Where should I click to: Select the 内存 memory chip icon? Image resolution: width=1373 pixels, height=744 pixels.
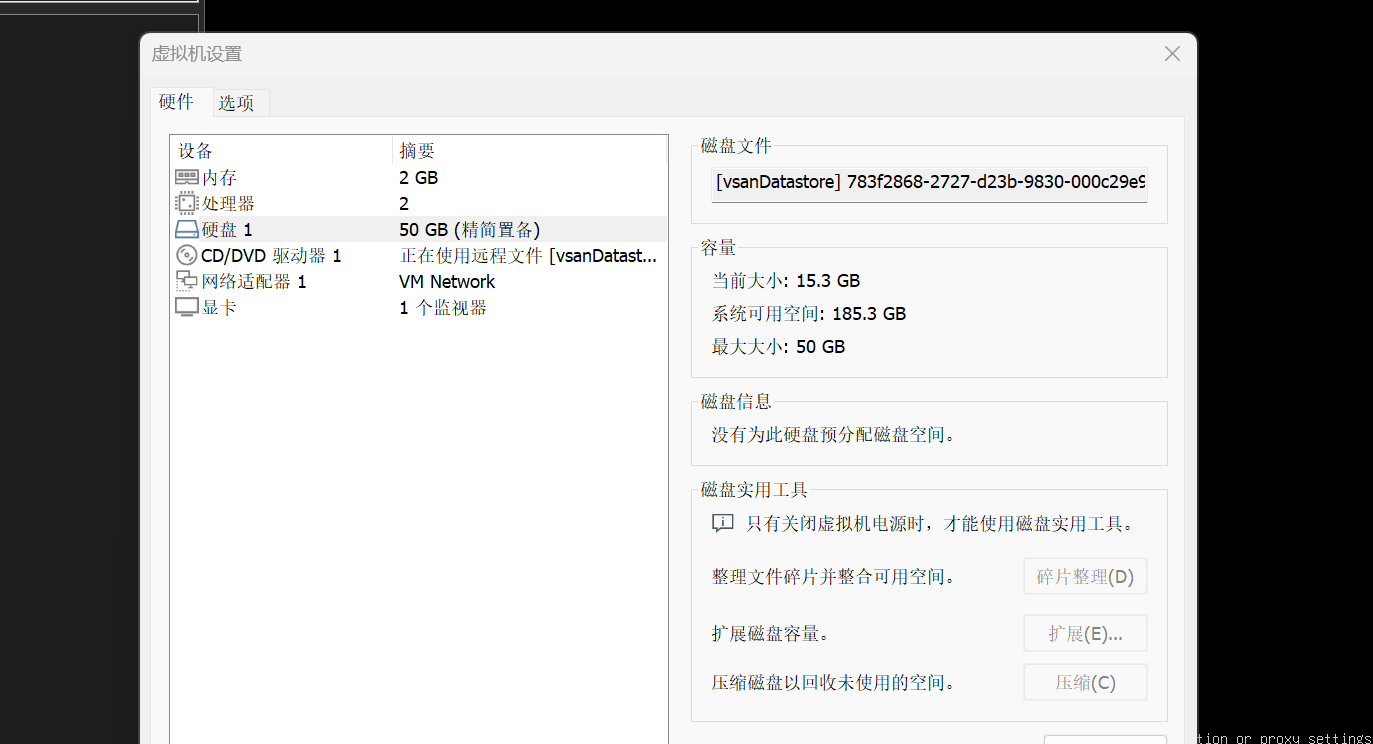coord(187,177)
